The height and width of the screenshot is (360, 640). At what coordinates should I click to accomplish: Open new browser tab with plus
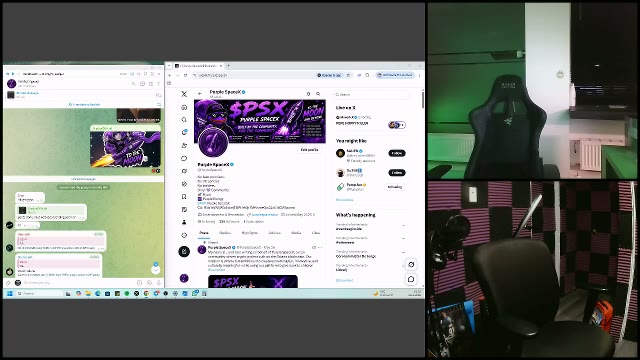pos(229,66)
